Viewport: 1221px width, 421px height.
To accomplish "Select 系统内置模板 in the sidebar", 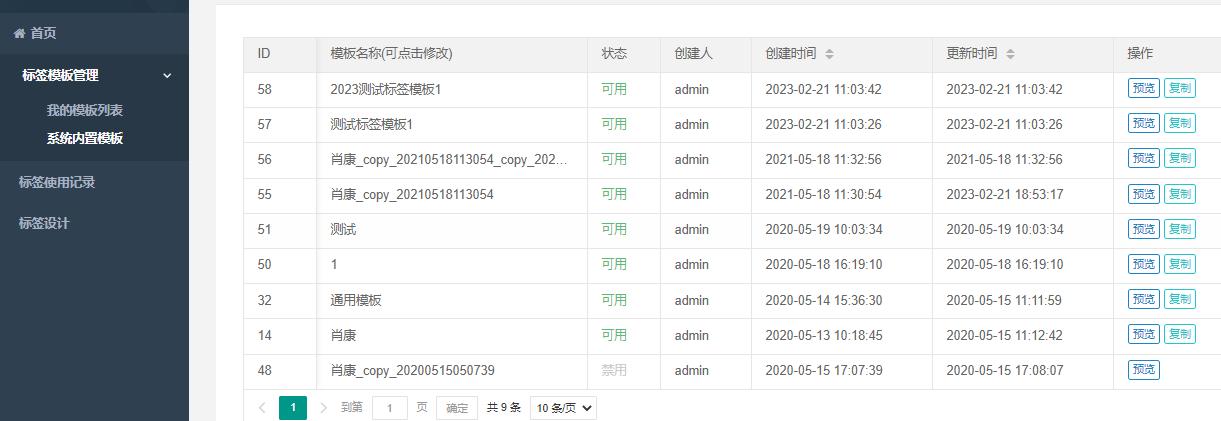I will coord(85,138).
